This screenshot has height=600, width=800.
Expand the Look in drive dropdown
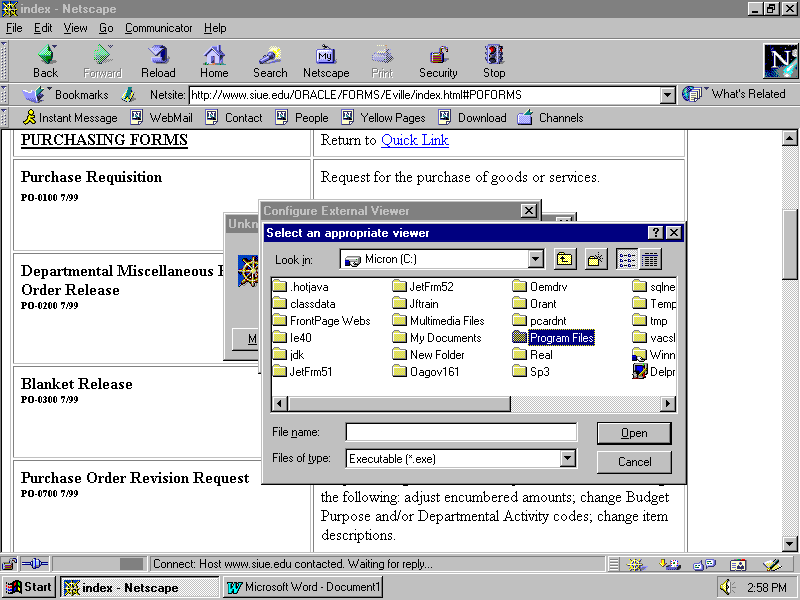[x=535, y=260]
